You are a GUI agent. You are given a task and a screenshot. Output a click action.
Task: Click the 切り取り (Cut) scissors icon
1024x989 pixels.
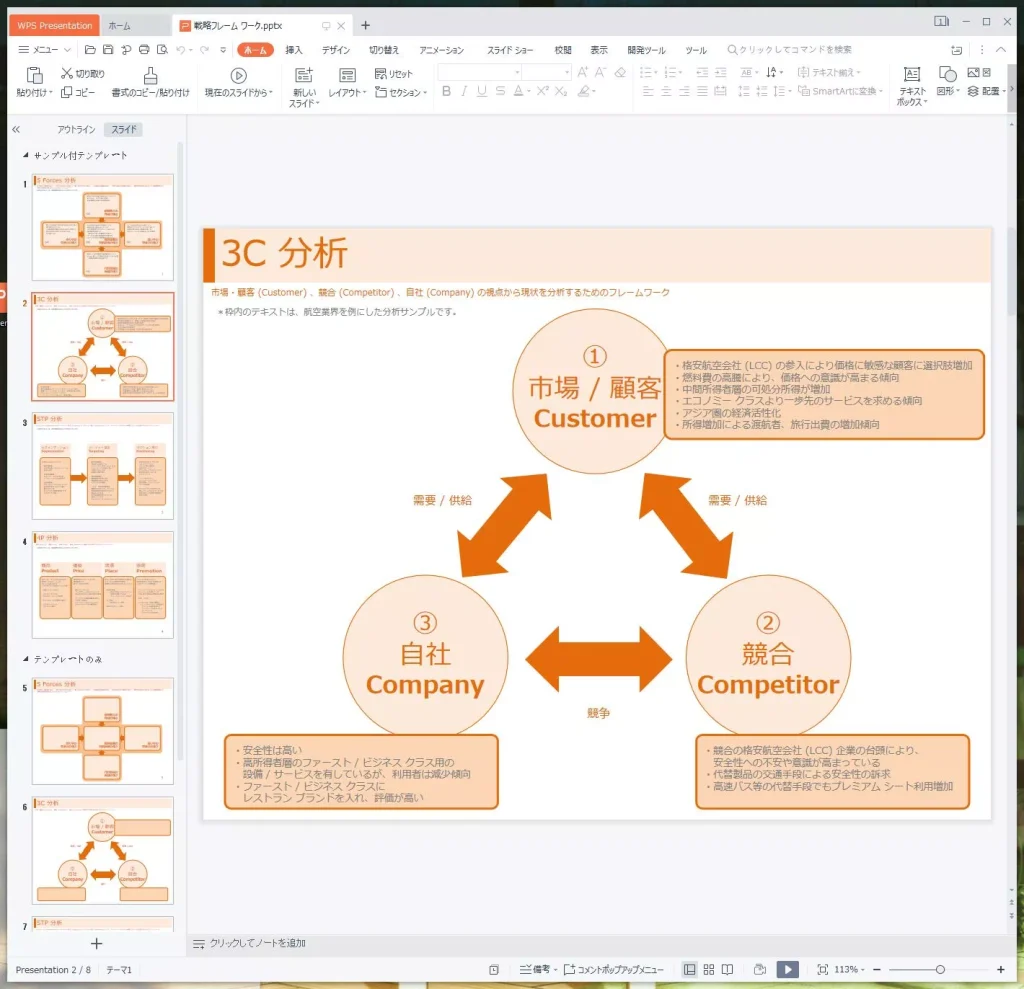point(67,73)
